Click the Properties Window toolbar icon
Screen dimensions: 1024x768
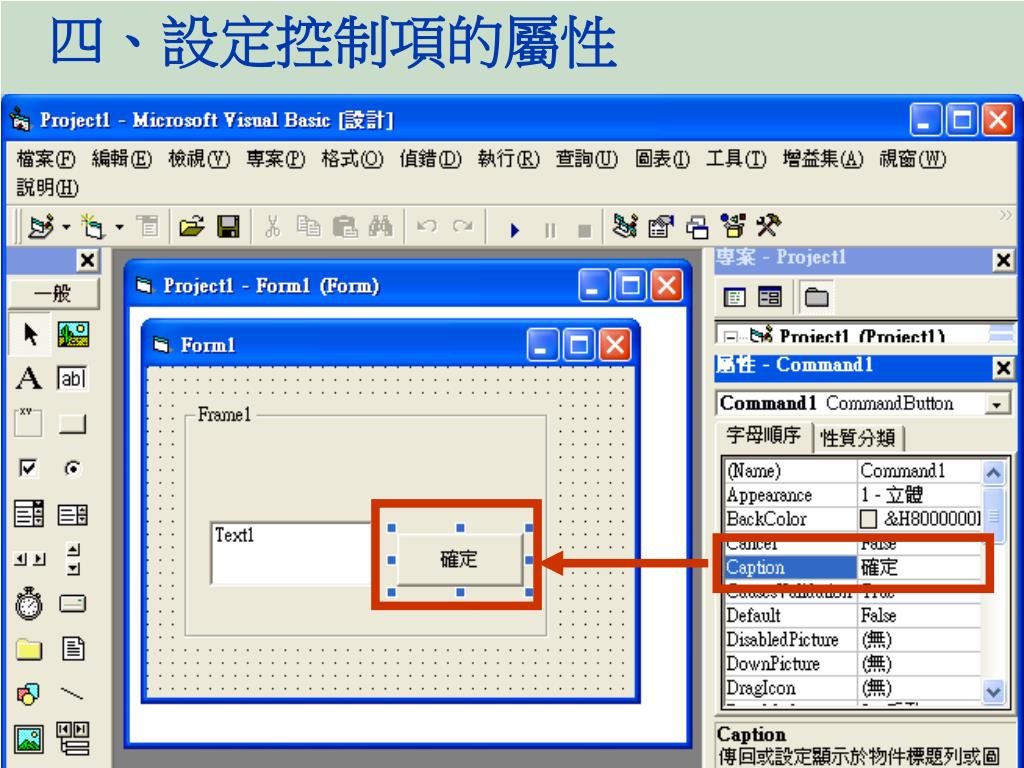tap(661, 227)
